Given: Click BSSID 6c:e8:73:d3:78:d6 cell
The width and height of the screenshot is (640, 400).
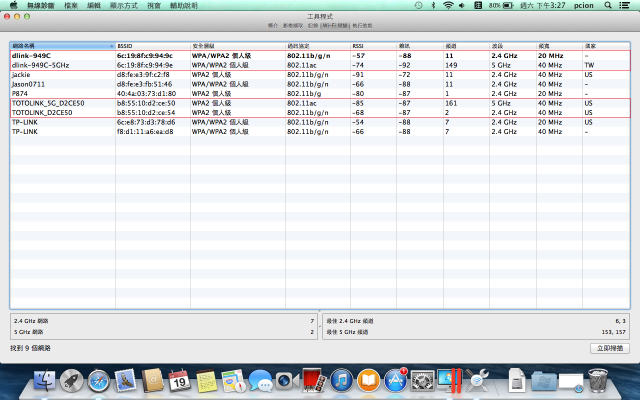Looking at the screenshot, I should (x=146, y=122).
